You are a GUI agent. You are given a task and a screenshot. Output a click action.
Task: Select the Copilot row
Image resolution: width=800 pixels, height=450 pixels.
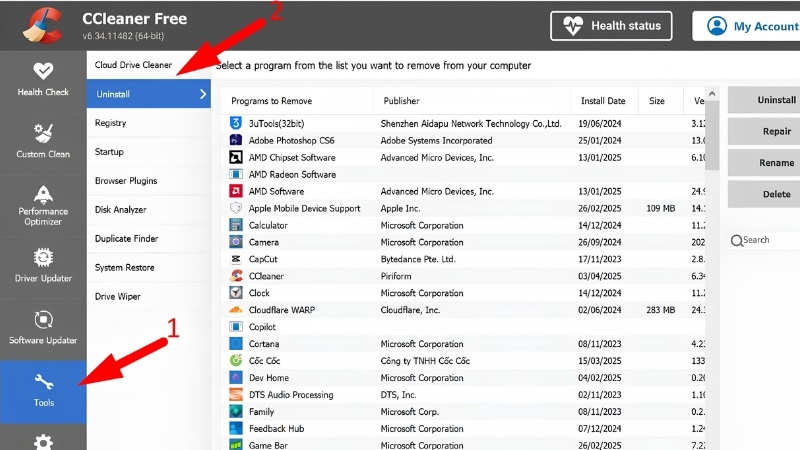(x=463, y=327)
